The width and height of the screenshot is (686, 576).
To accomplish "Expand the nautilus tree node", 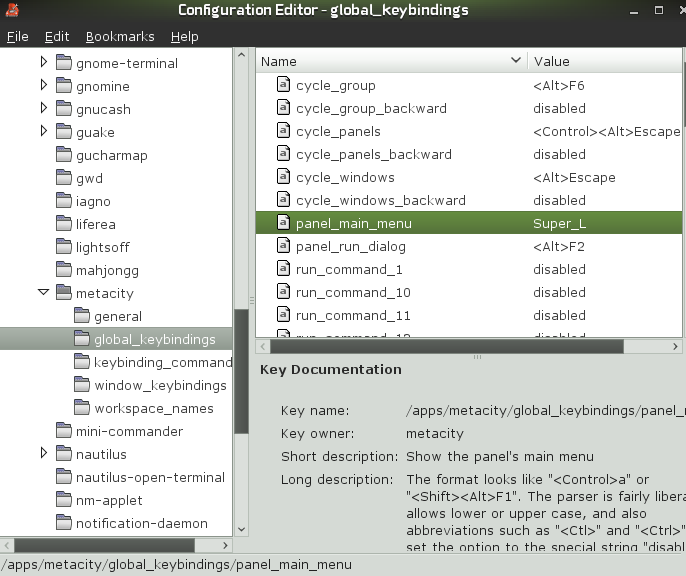I will (44, 454).
